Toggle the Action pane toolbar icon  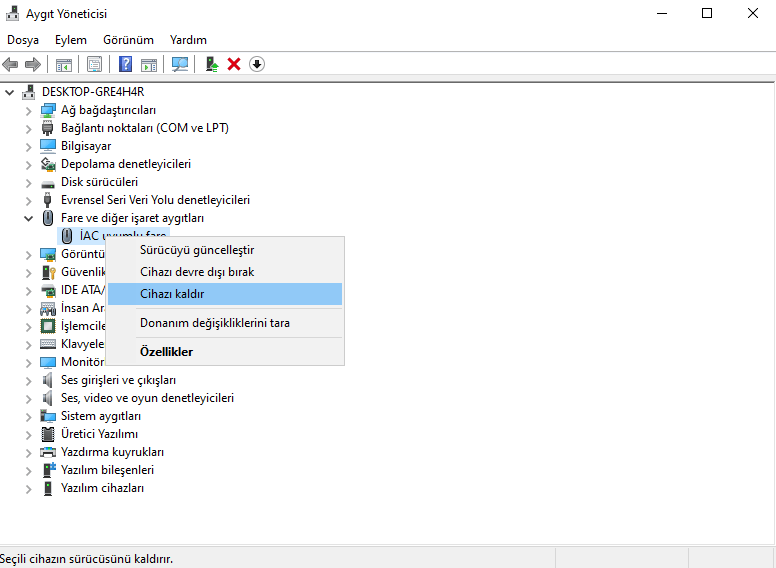(x=149, y=64)
